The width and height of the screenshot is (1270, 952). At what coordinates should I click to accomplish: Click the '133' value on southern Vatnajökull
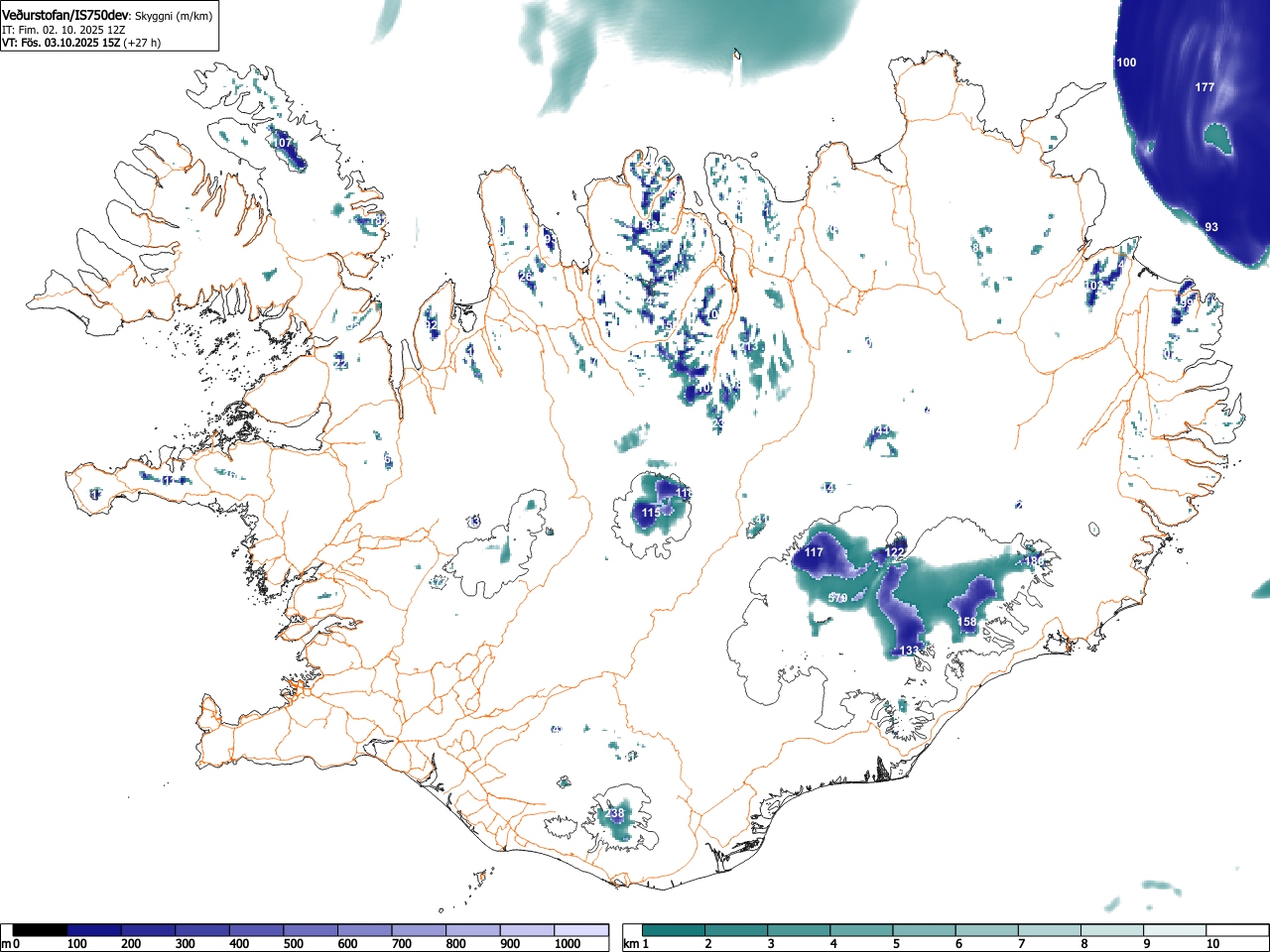910,651
